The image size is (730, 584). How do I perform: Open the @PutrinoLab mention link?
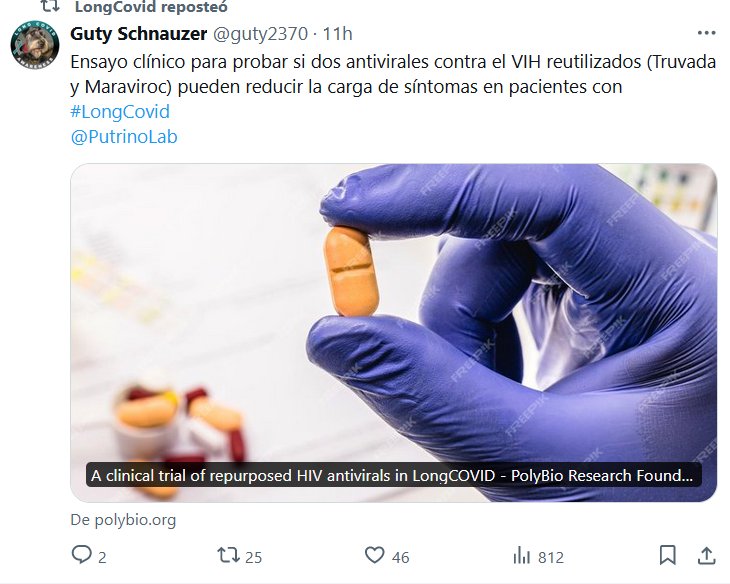(124, 137)
